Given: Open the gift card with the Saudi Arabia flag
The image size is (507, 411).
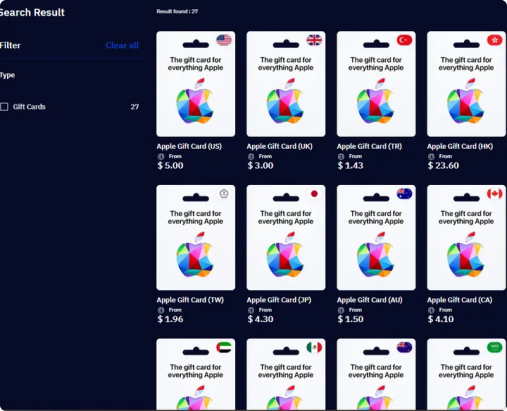Looking at the screenshot, I should [466, 374].
